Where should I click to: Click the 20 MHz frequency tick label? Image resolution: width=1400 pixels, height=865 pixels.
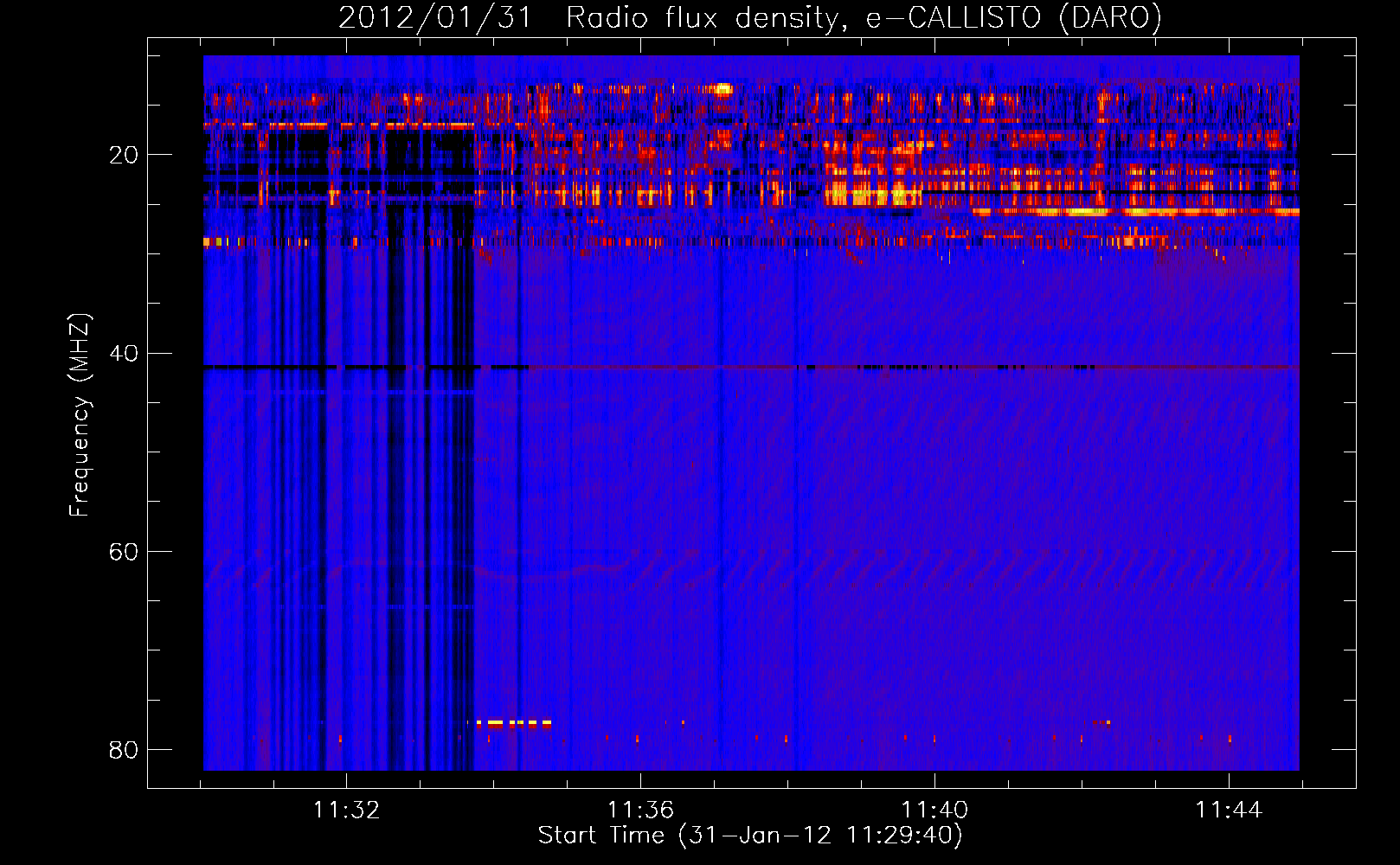tap(124, 155)
